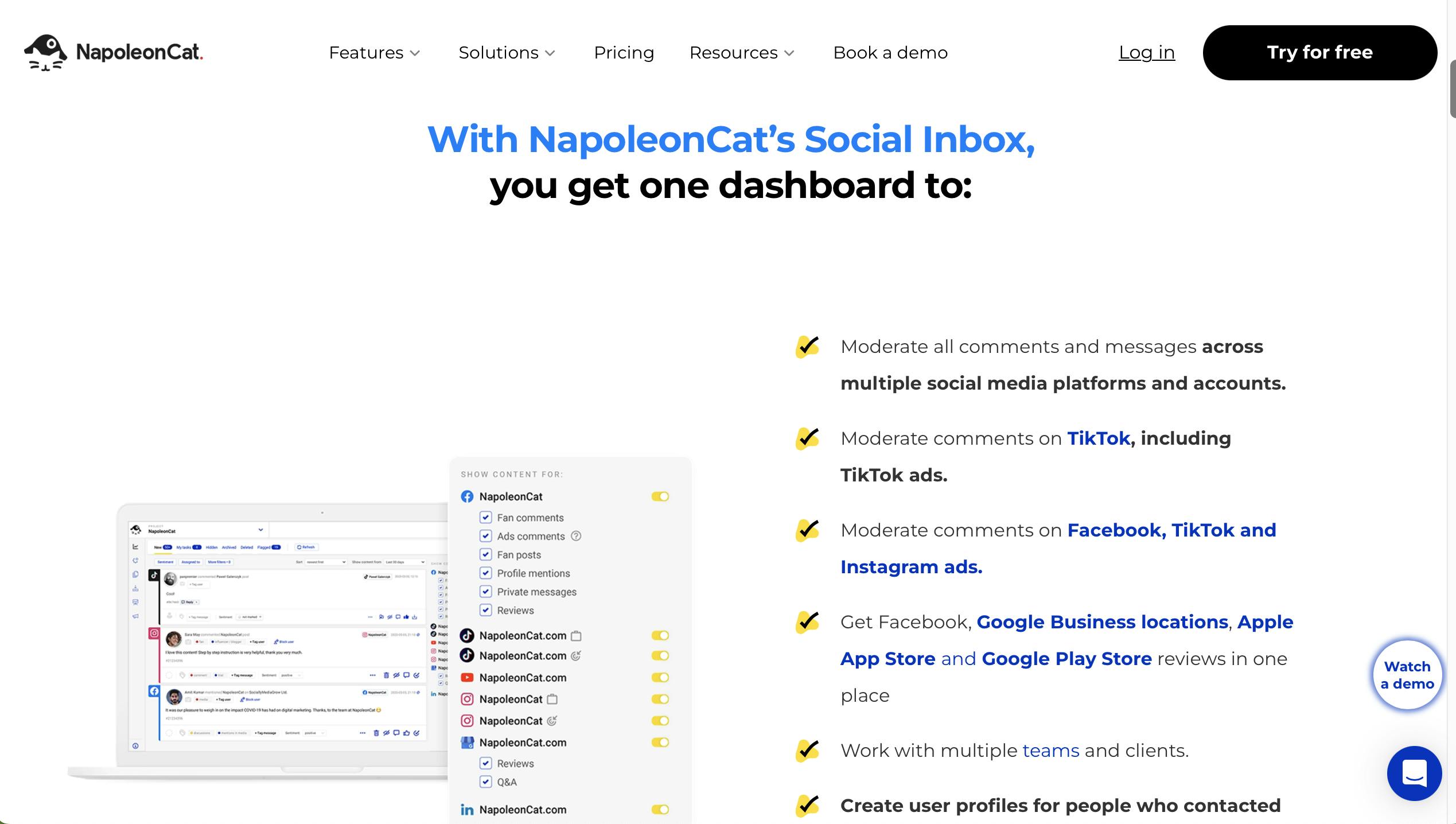This screenshot has width=1456, height=824.
Task: Open the Pricing page
Action: (624, 52)
